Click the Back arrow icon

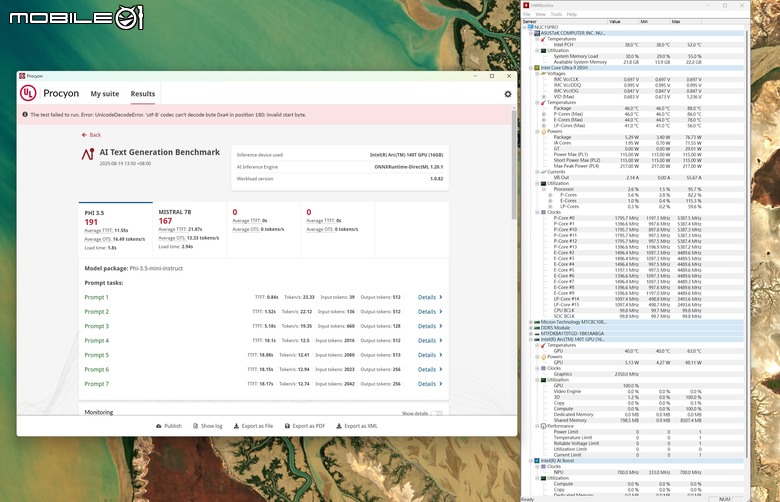84,135
